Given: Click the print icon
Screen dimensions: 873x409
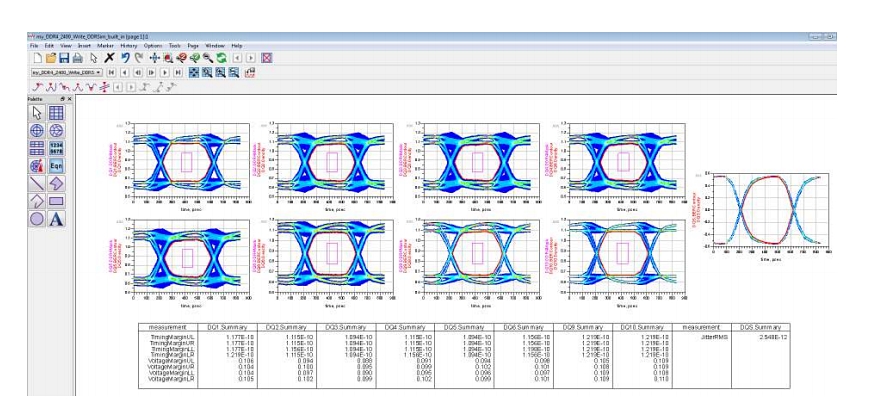Looking at the screenshot, I should point(78,58).
